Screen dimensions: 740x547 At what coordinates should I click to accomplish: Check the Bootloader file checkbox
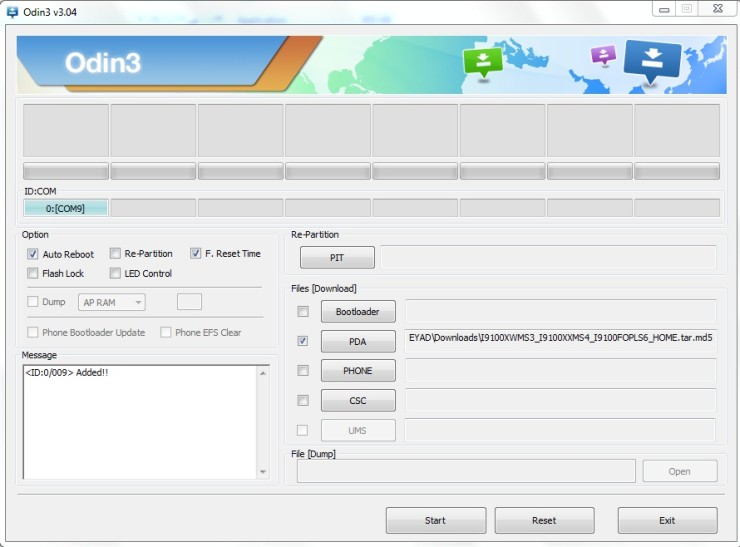[303, 311]
